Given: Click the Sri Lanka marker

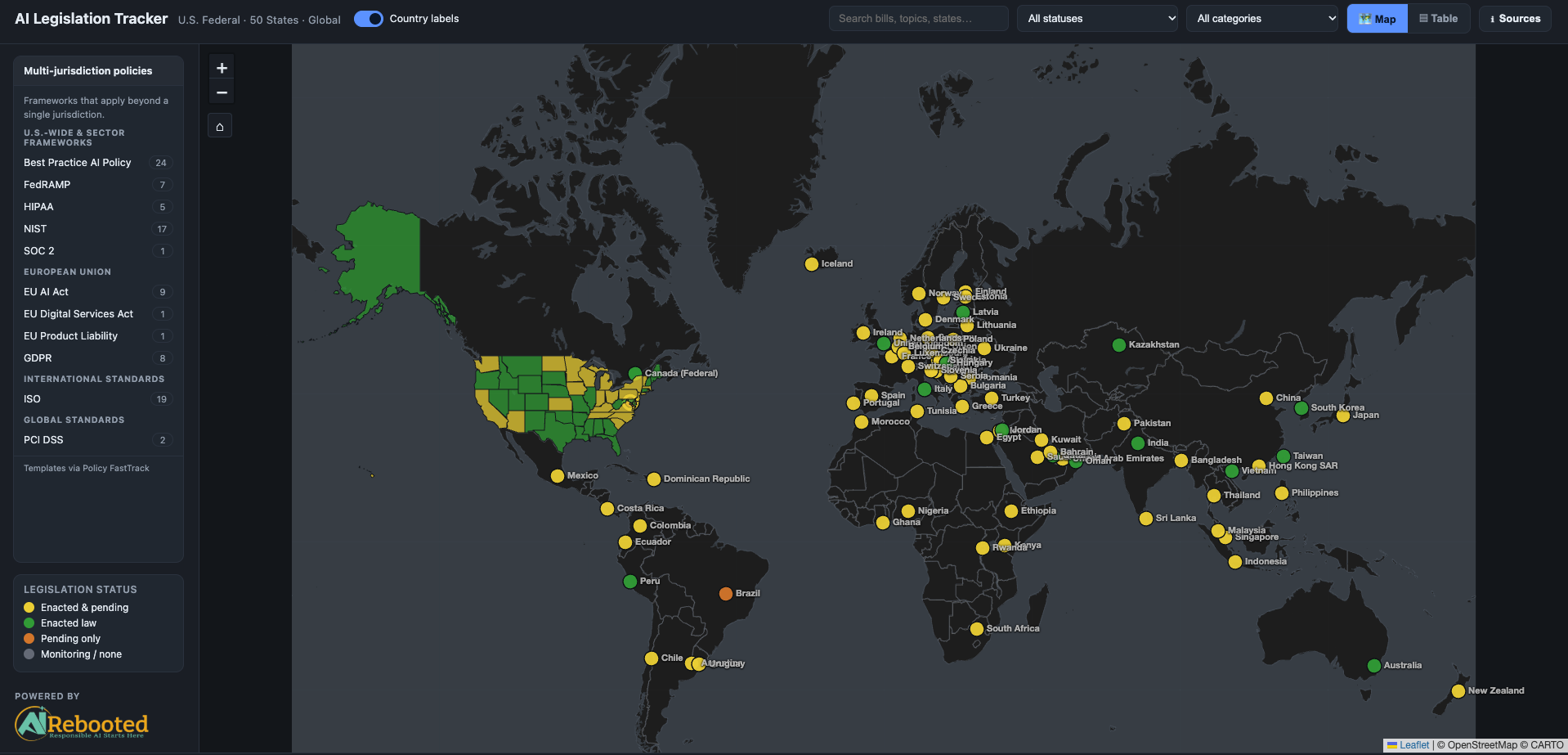Looking at the screenshot, I should (x=1146, y=519).
